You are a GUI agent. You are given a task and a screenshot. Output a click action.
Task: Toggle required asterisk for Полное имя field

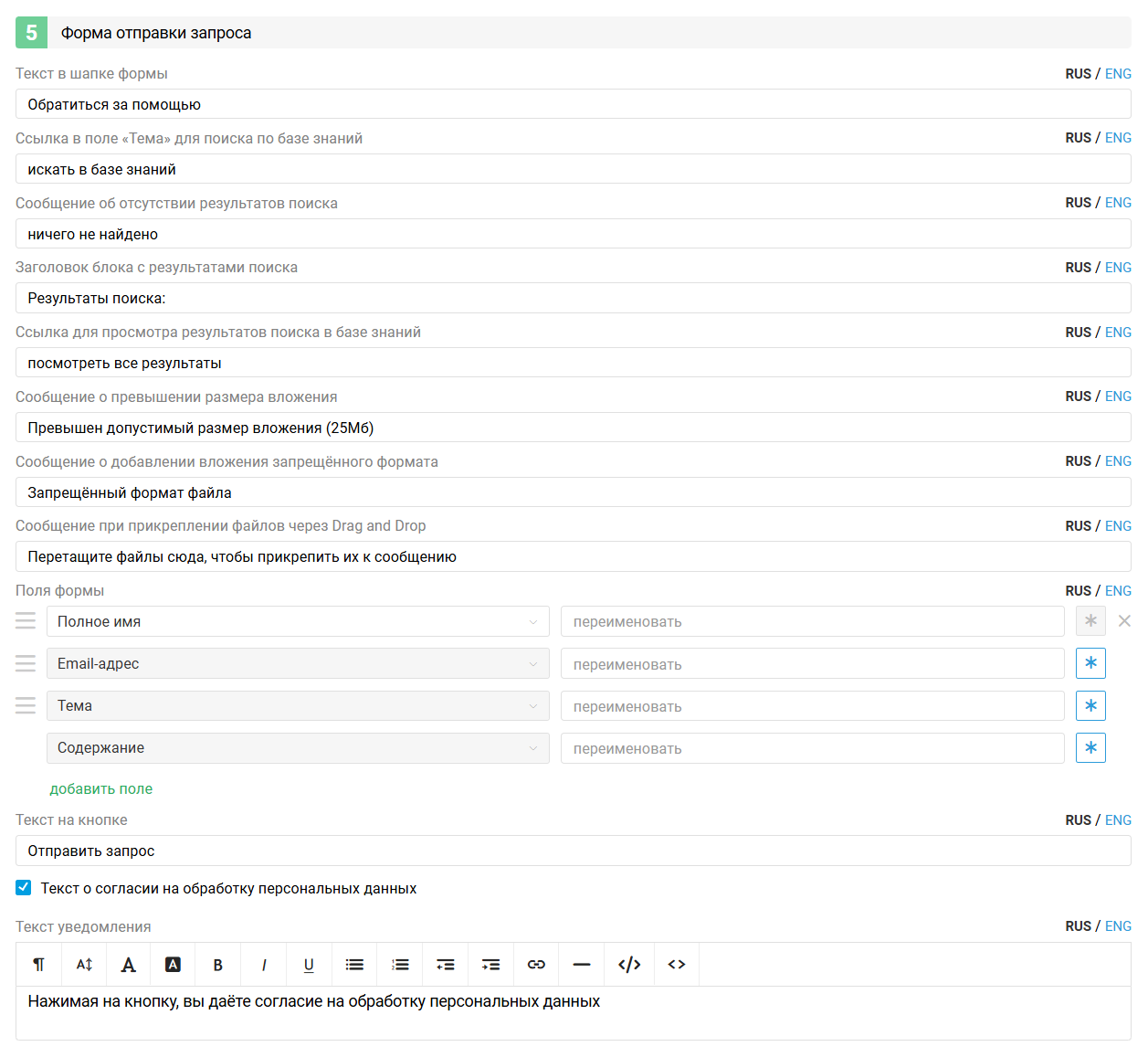tap(1090, 621)
